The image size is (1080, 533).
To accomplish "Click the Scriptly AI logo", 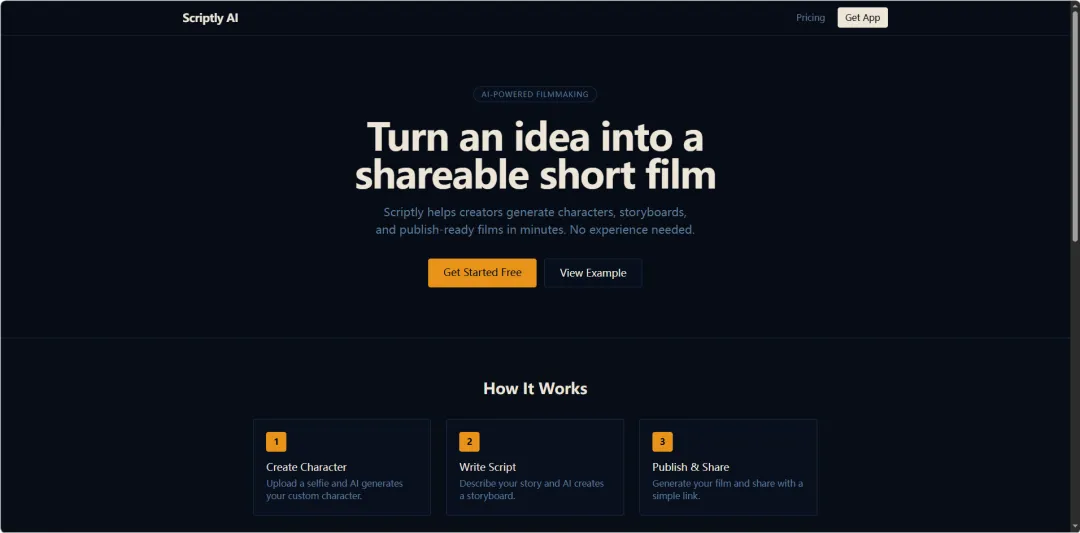I will 210,18.
